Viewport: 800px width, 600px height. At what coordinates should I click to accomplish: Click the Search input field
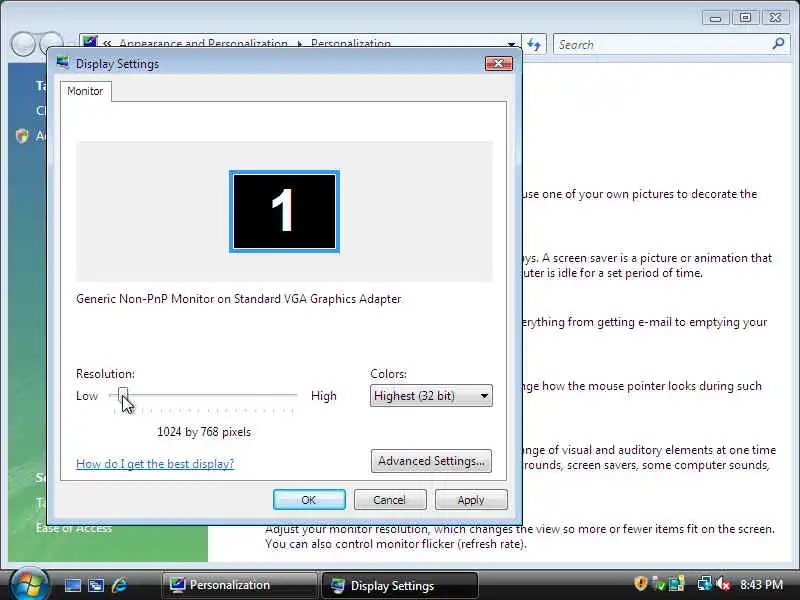click(x=663, y=44)
